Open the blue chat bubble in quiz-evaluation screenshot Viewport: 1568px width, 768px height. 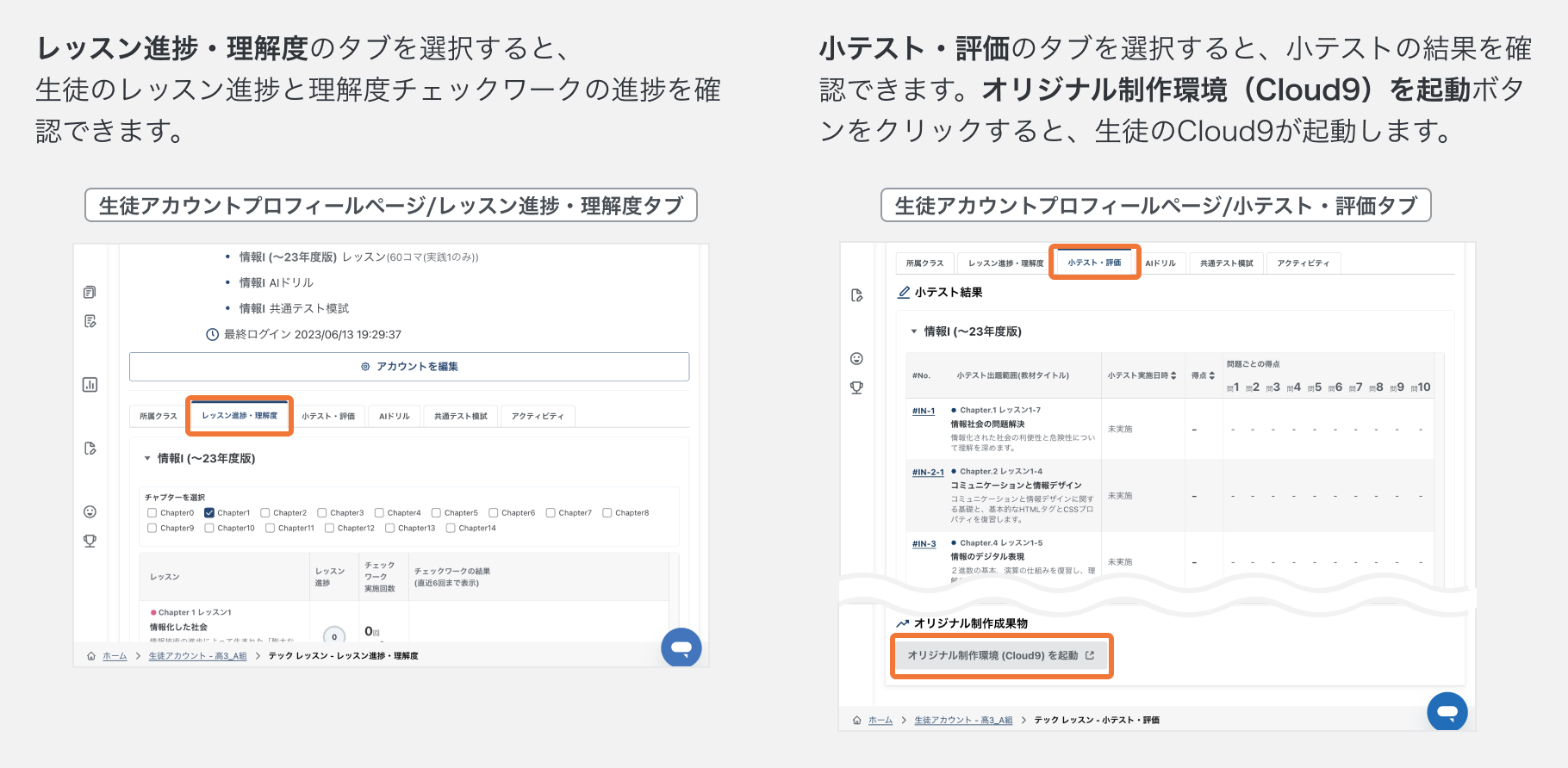pos(1447,711)
